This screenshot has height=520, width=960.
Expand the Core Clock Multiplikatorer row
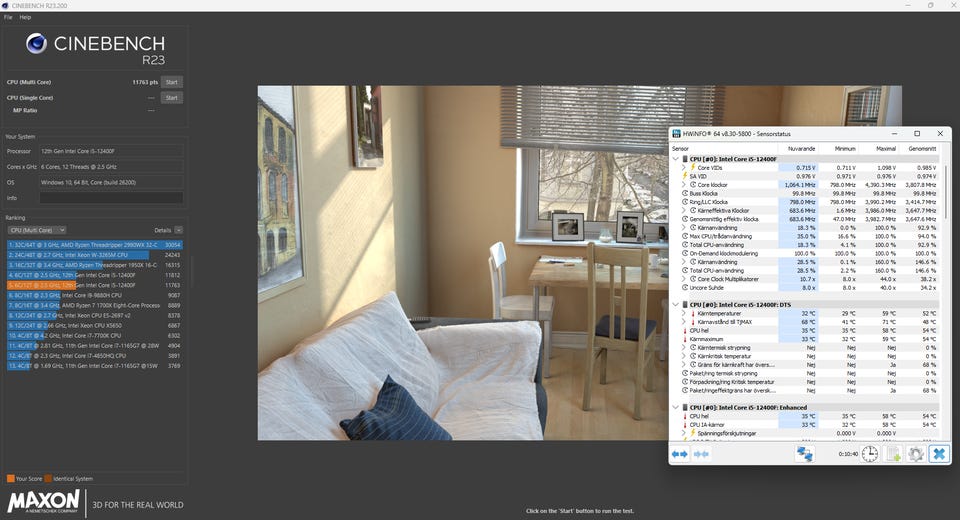pos(684,279)
